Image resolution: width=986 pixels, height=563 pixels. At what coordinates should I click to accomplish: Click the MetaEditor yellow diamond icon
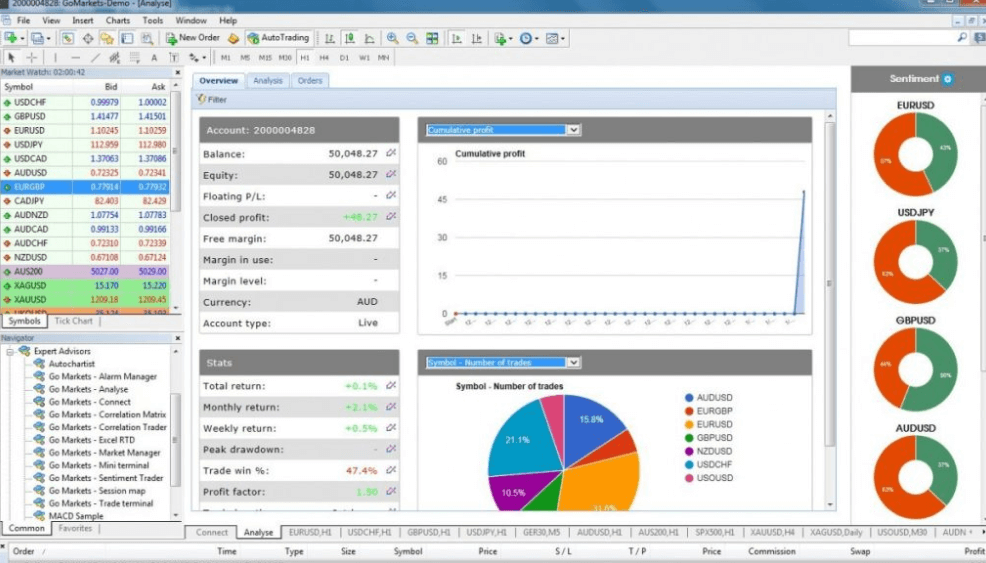[x=233, y=38]
